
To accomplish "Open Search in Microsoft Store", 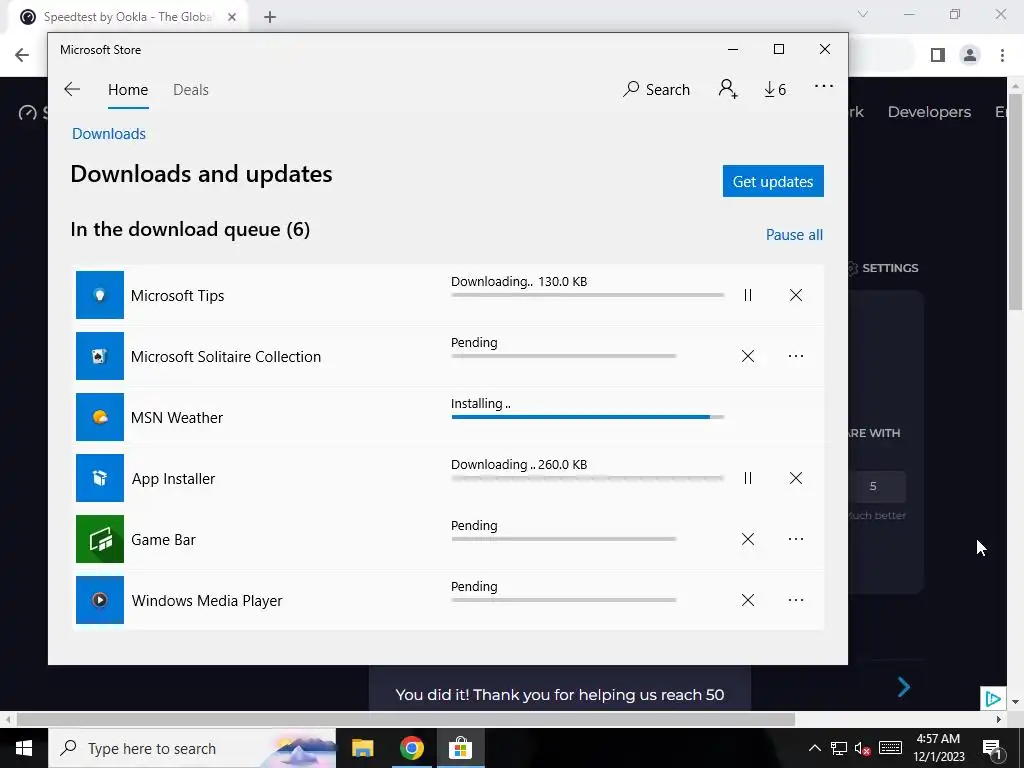I will (656, 89).
